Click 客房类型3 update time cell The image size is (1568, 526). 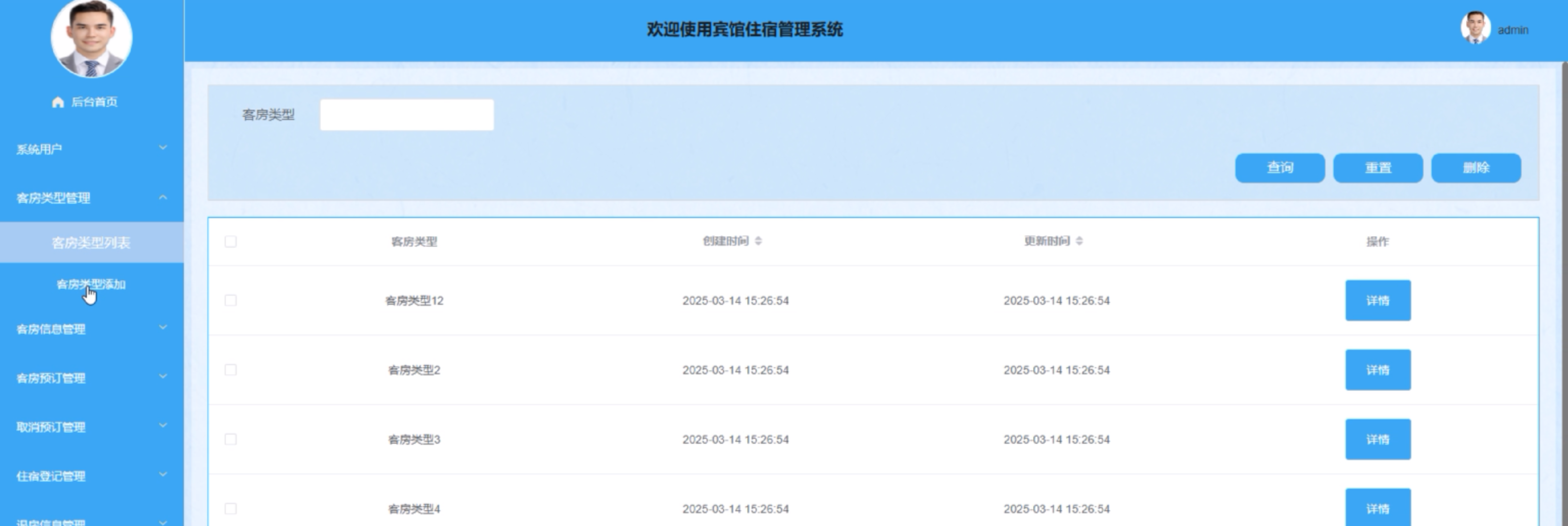coord(1057,440)
